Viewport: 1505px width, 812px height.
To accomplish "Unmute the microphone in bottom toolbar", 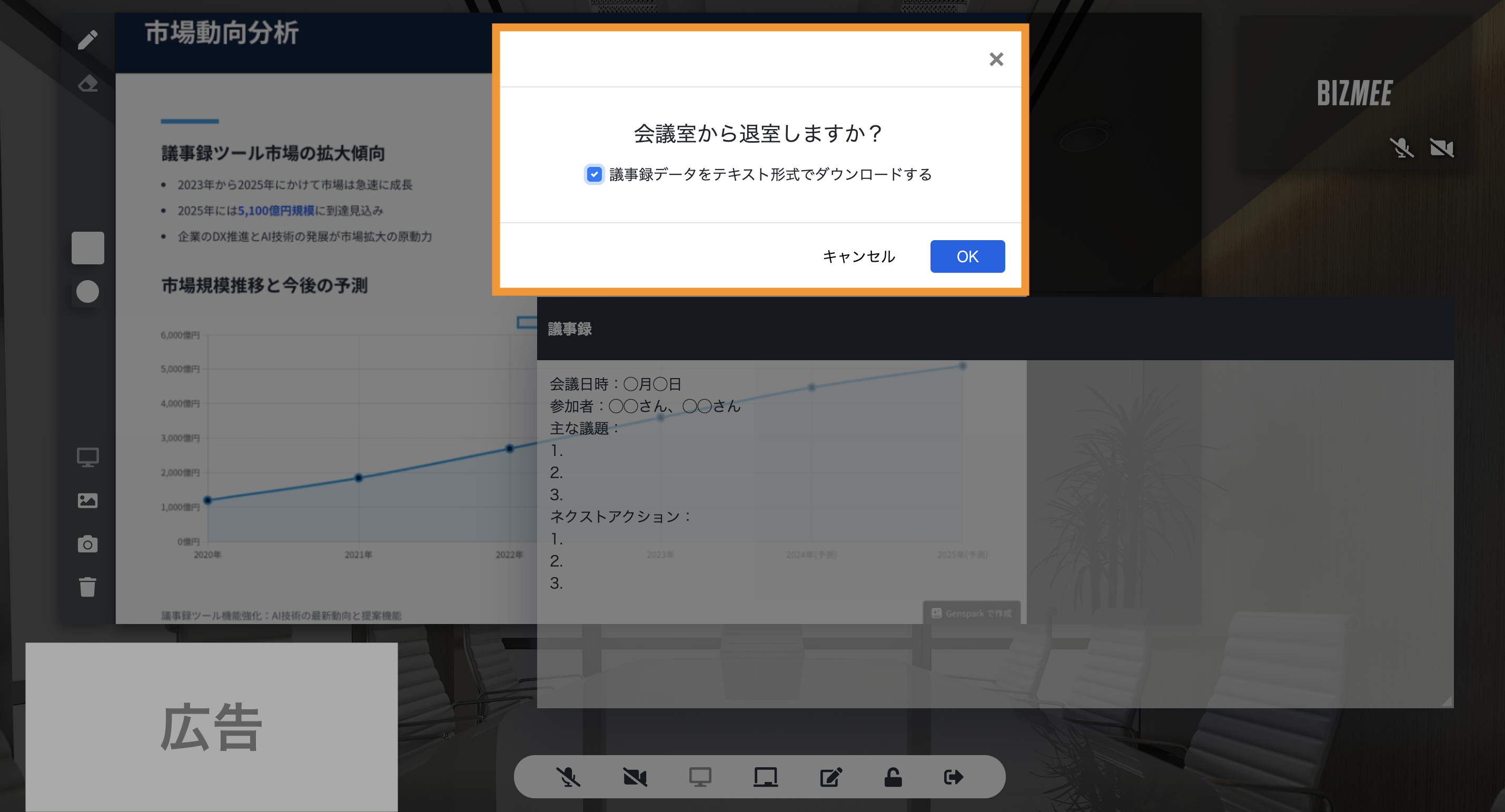I will pyautogui.click(x=569, y=776).
